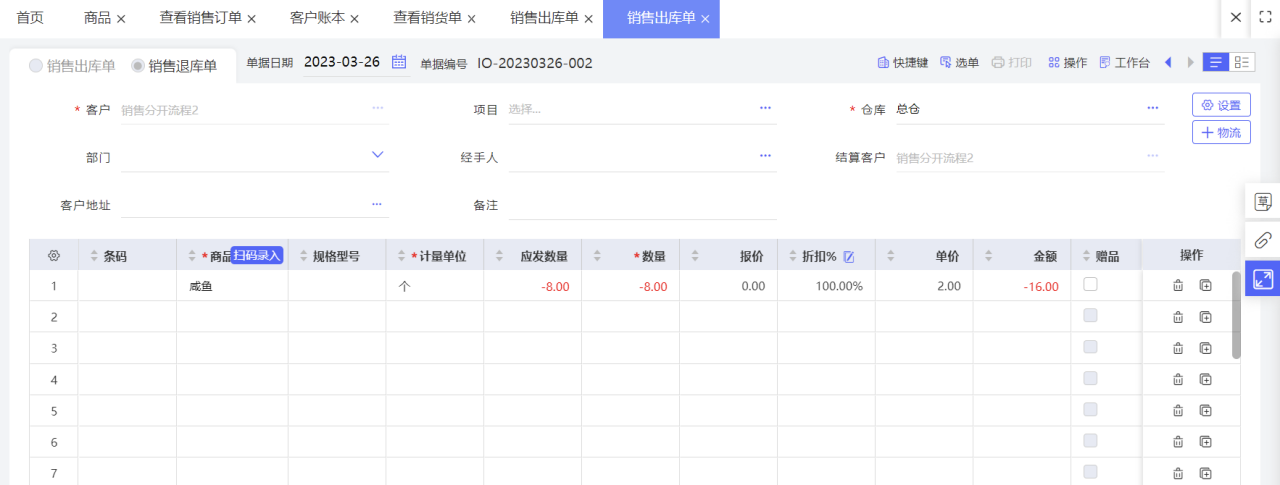Screen dimensions: 1280x485
Task: Click the 物流 add logistics button
Action: tap(1221, 132)
